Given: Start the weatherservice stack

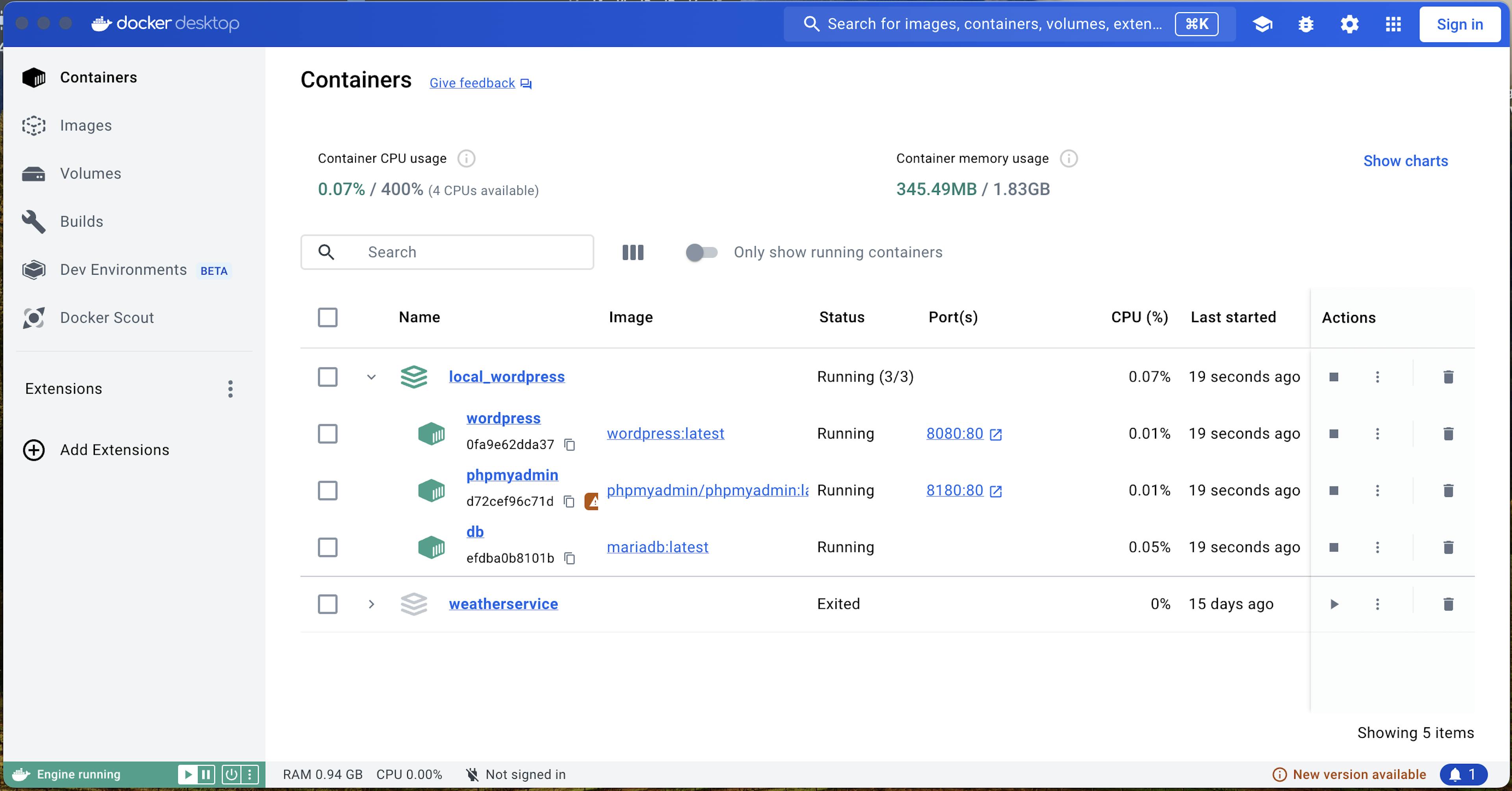Looking at the screenshot, I should click(1334, 604).
